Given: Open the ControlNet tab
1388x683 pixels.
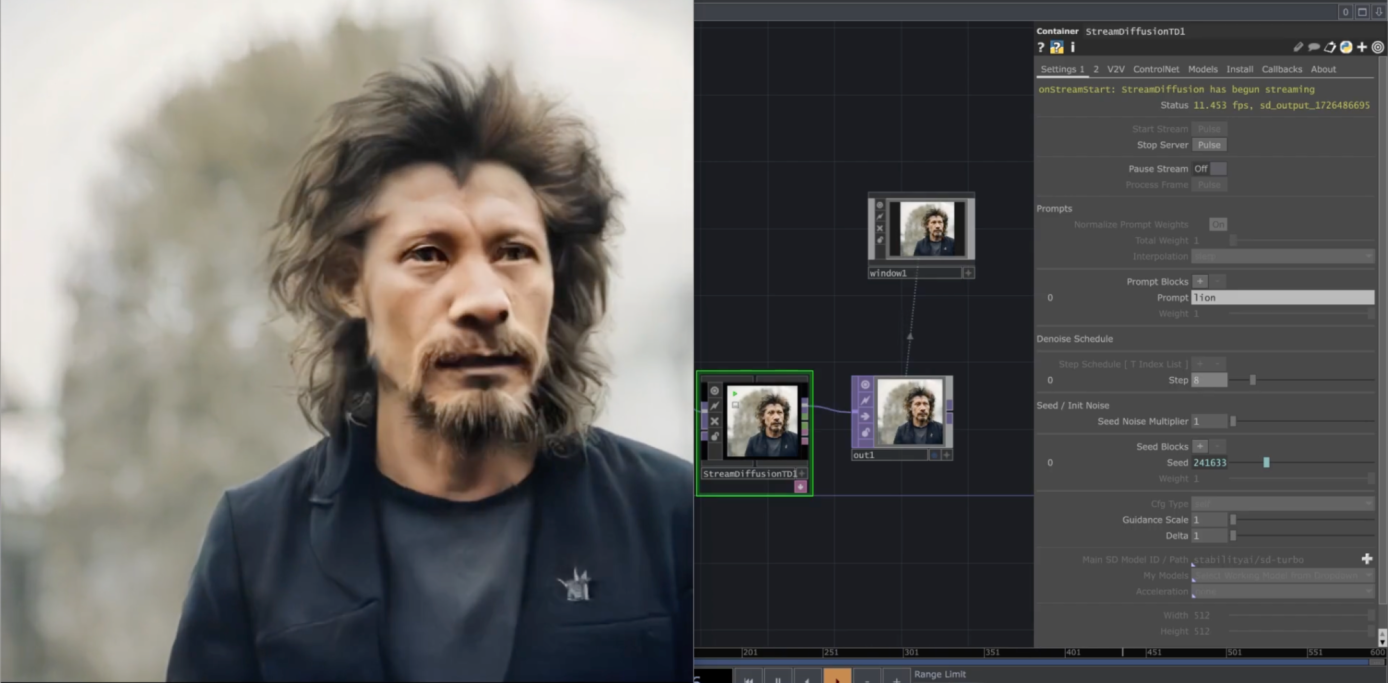Looking at the screenshot, I should pos(1156,69).
